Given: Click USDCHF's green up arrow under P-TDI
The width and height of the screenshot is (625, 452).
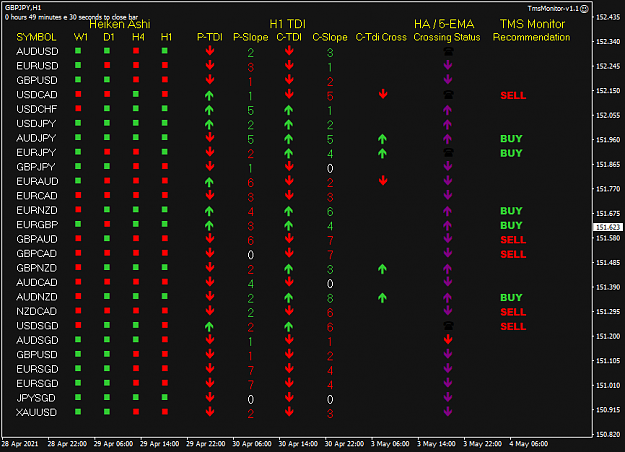Looking at the screenshot, I should click(209, 110).
